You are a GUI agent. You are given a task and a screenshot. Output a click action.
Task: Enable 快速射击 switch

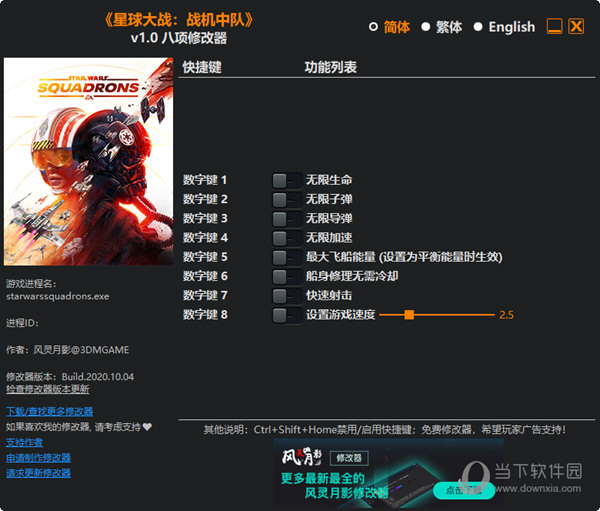287,295
